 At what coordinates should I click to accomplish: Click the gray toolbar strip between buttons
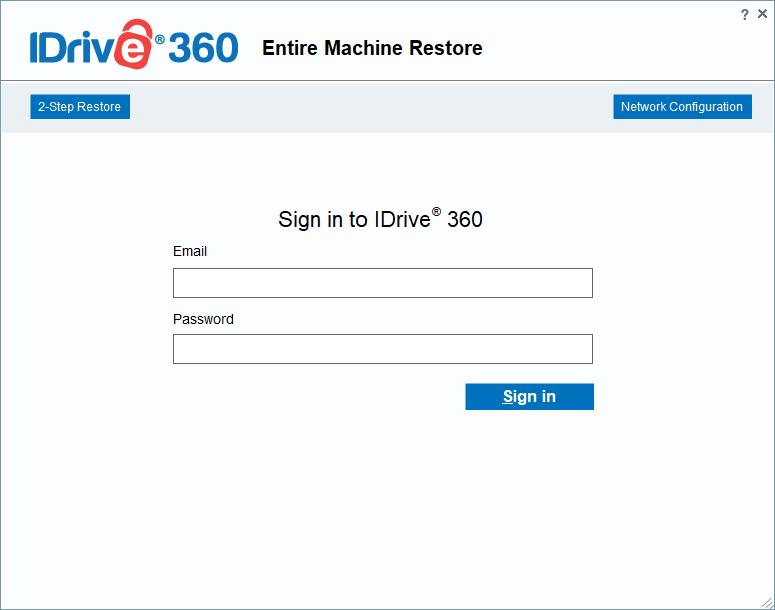(x=370, y=107)
